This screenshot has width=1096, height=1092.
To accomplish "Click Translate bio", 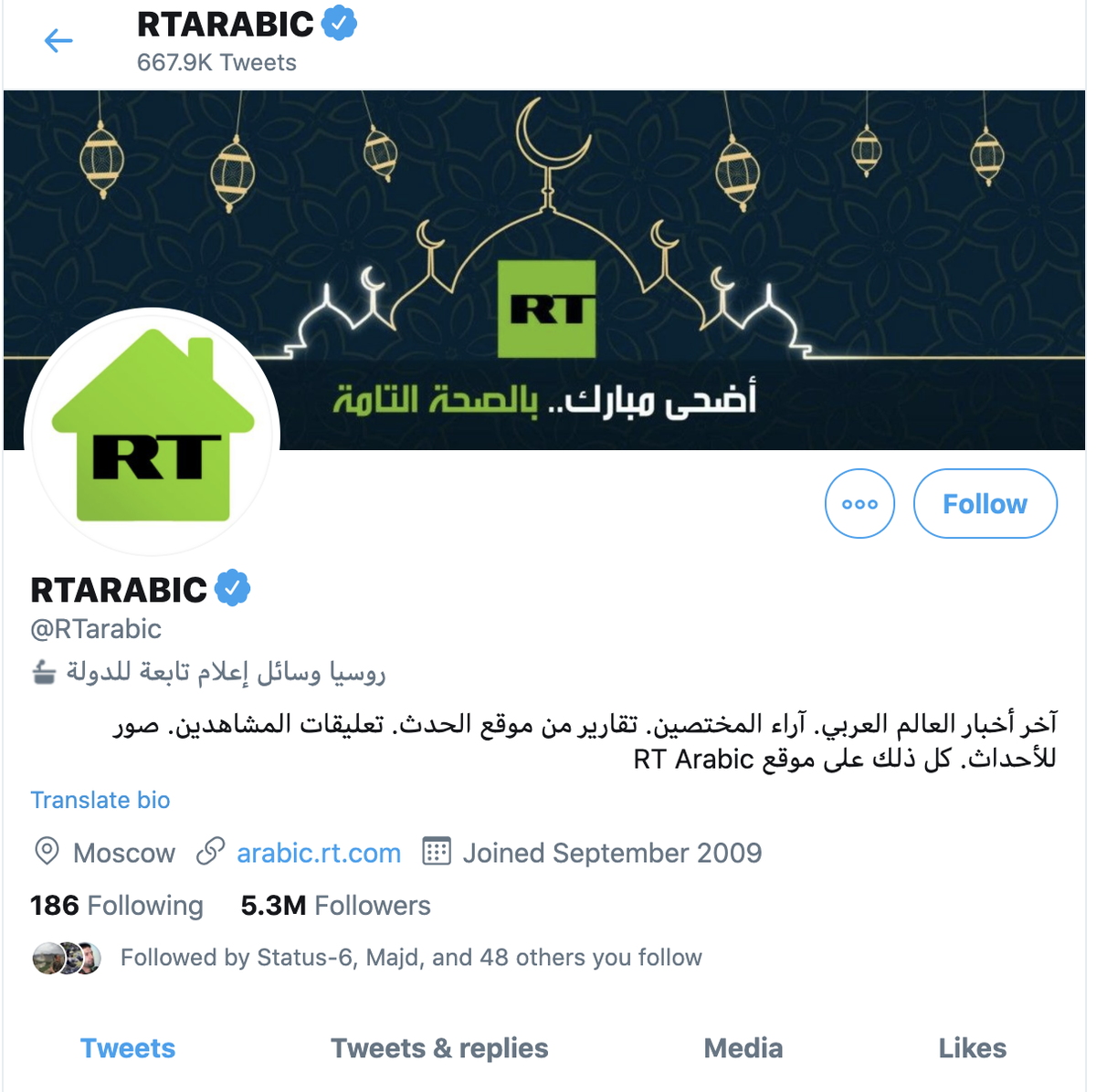I will coord(100,800).
